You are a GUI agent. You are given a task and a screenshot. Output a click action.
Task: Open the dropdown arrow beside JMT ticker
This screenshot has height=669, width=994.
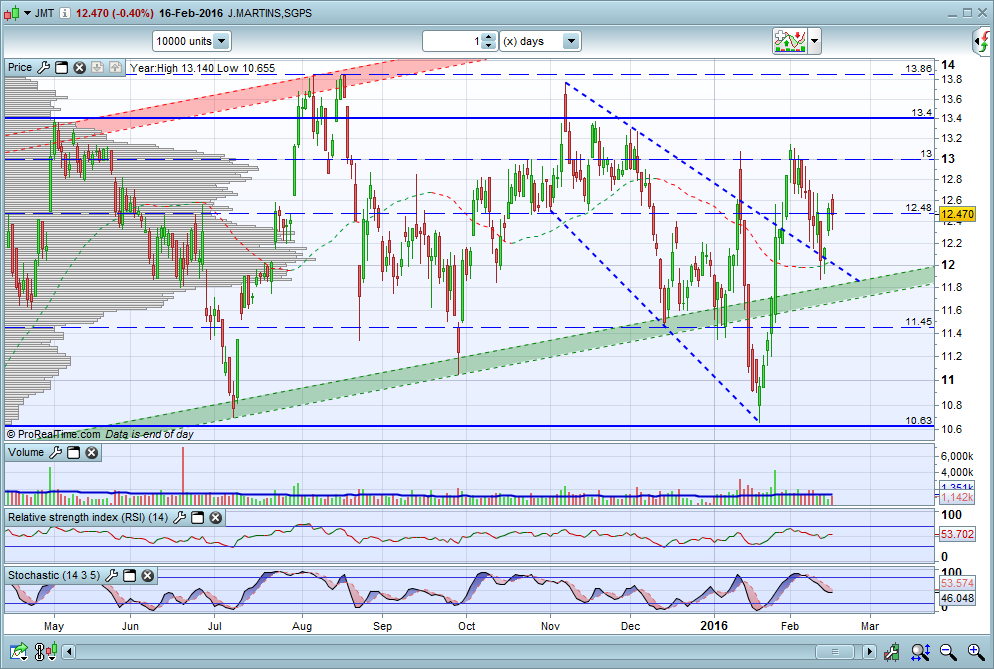[27, 13]
